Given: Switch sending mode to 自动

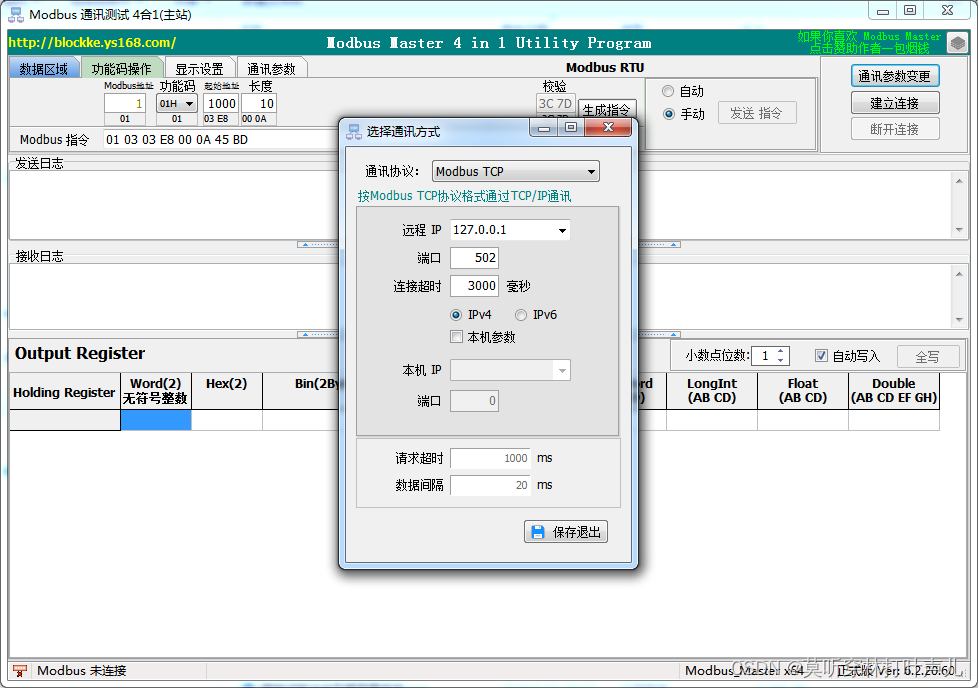Looking at the screenshot, I should (666, 91).
